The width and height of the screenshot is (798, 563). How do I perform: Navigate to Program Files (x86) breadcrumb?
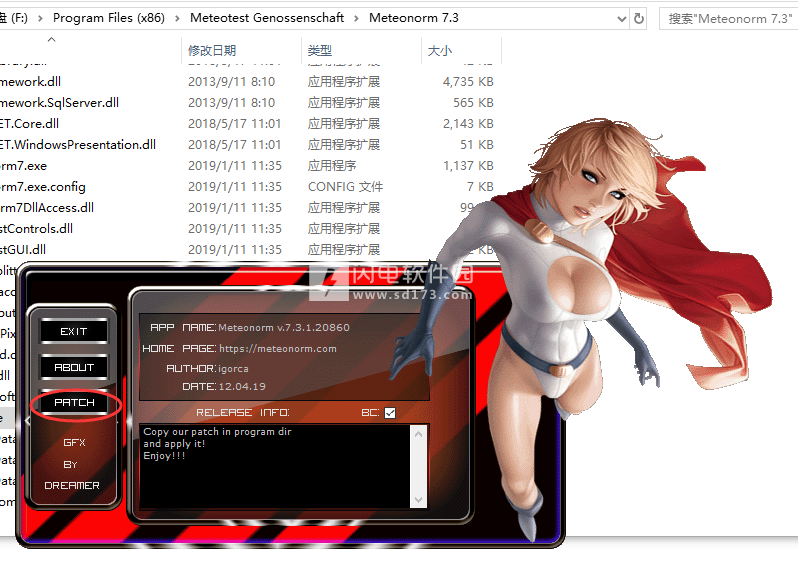click(109, 18)
